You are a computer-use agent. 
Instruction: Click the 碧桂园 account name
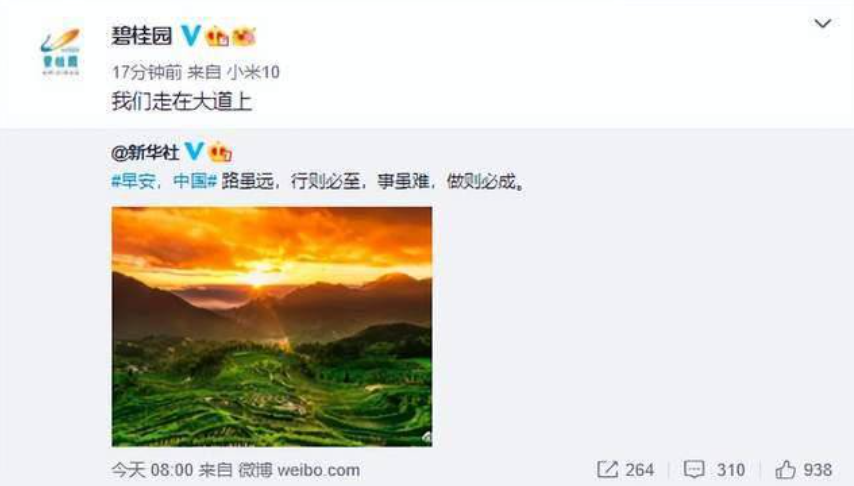tap(142, 36)
